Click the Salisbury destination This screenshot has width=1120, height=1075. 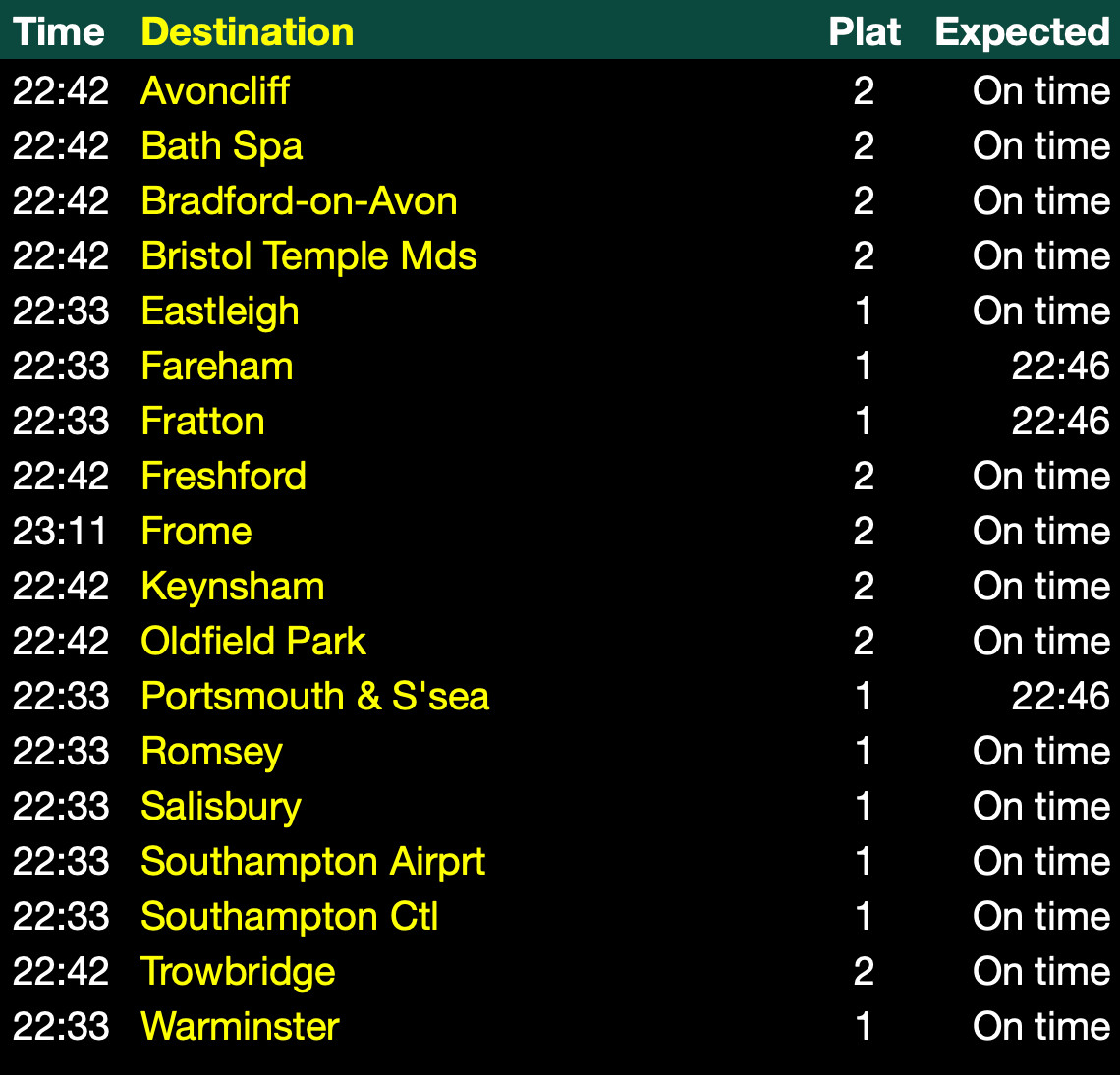click(221, 807)
